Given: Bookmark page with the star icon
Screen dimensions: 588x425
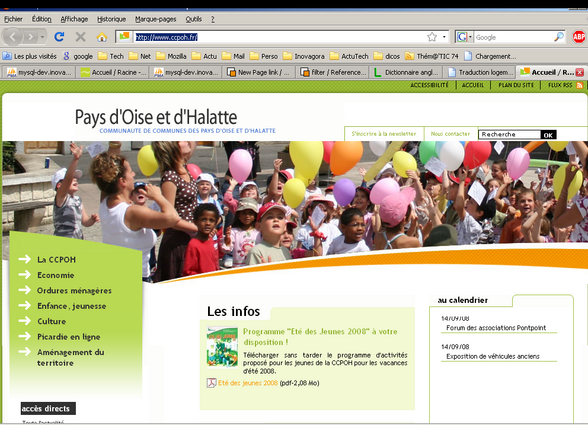Looking at the screenshot, I should pyautogui.click(x=432, y=37).
